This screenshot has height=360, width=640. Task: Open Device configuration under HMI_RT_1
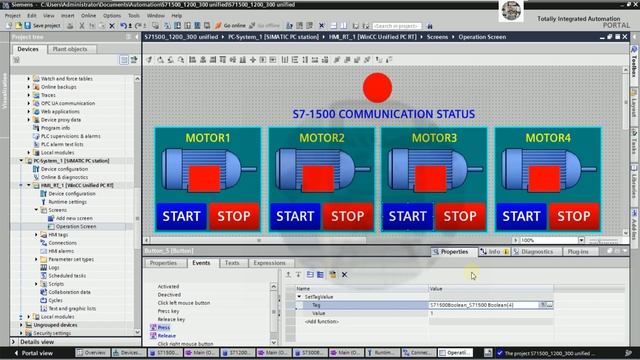pyautogui.click(x=72, y=193)
